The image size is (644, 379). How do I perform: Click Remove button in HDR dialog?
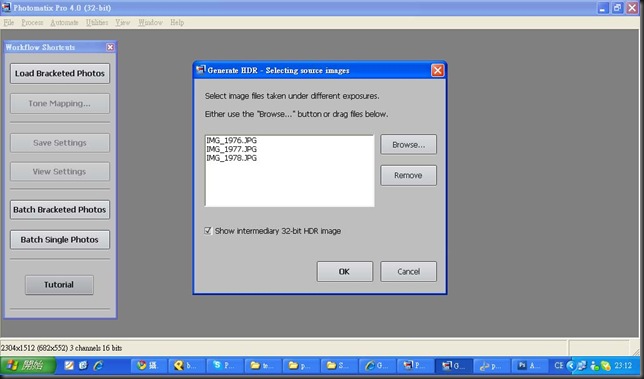click(408, 175)
